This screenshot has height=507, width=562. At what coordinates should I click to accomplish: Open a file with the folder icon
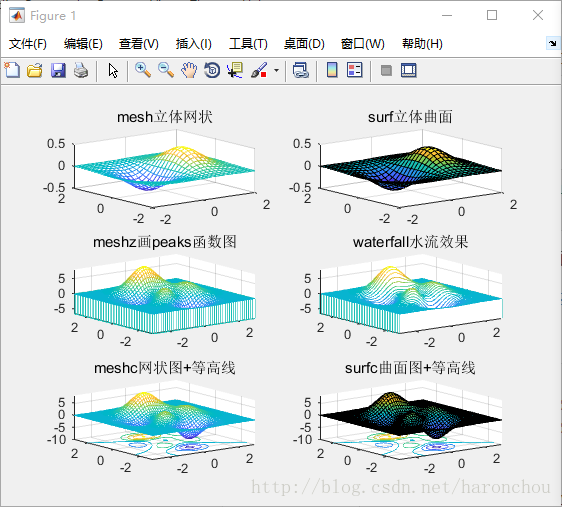point(35,70)
